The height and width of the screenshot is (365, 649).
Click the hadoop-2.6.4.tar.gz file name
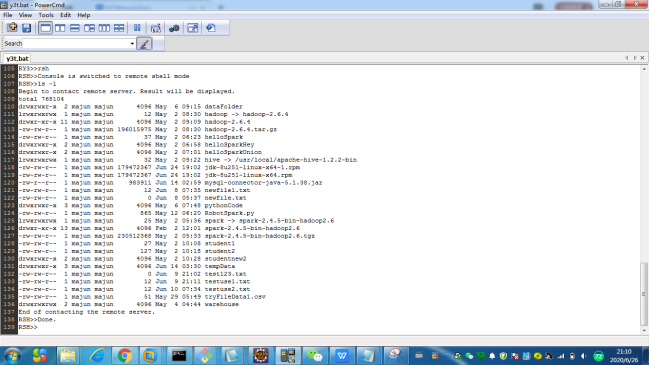coord(240,130)
